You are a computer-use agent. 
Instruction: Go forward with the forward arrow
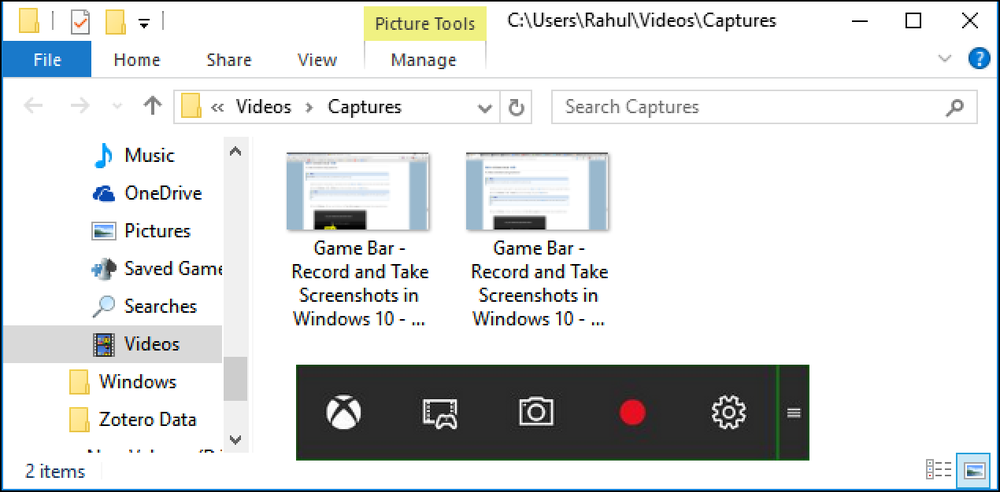[80, 106]
